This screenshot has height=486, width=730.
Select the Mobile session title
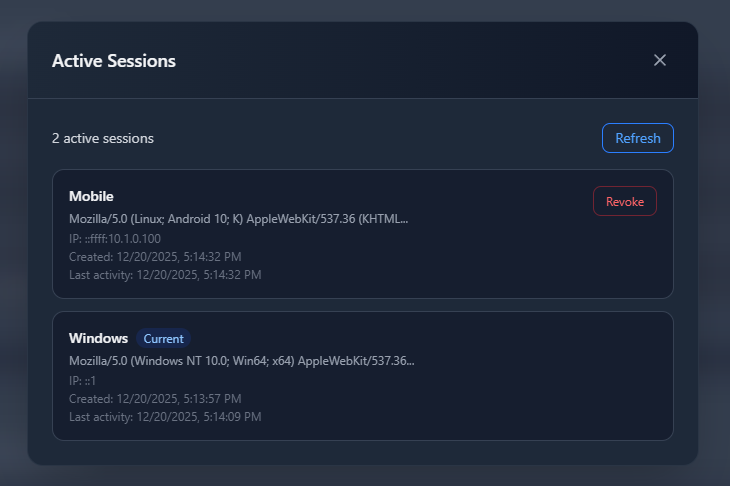point(91,196)
